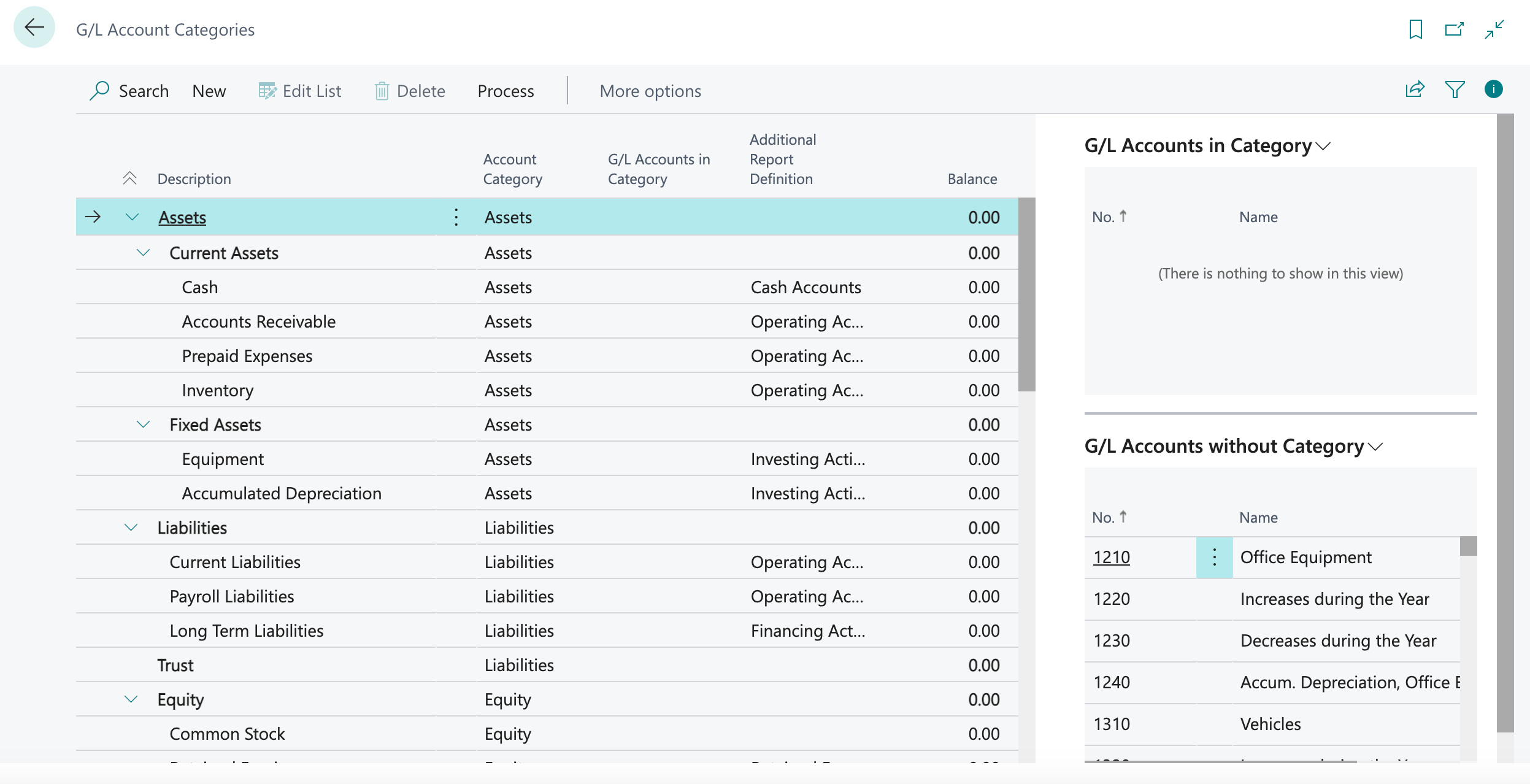Open three-dot menu for account 1210
Viewport: 1530px width, 784px height.
click(1214, 558)
